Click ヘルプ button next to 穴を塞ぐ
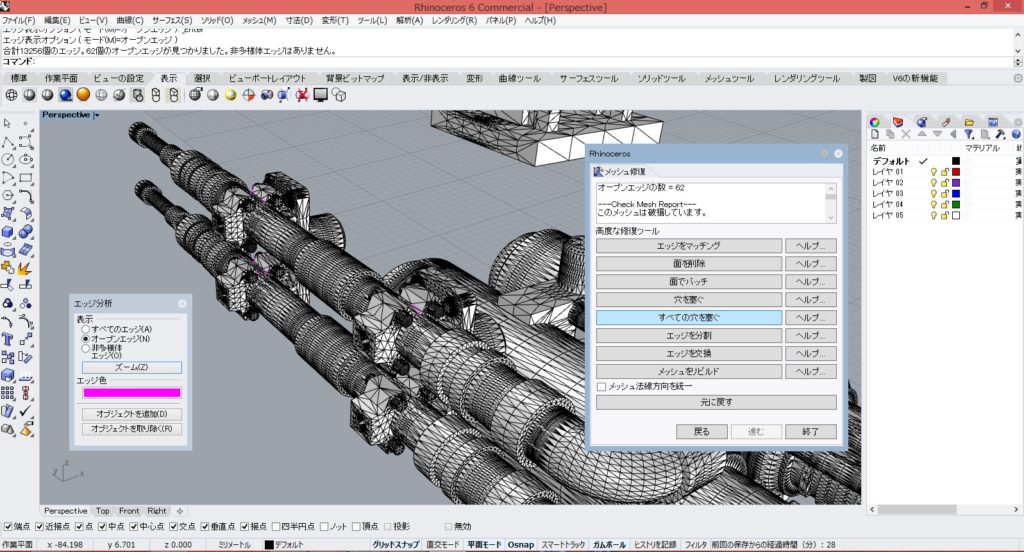Screen dimensions: 1024x552 point(810,300)
